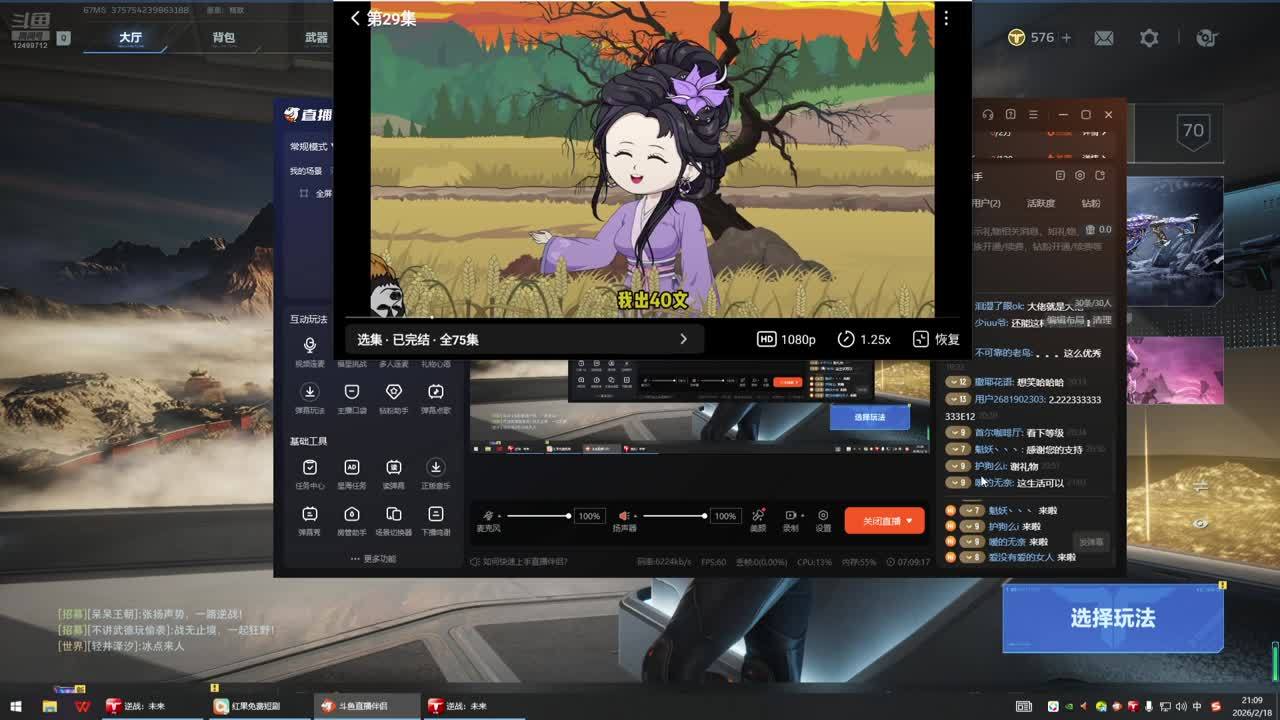
Task: Open 钻粉助手 diamond fan assistant
Action: pos(394,397)
